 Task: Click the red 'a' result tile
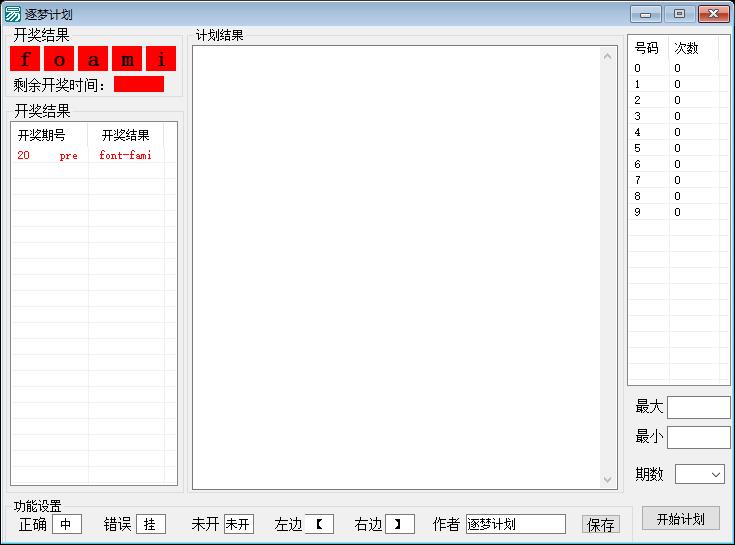pyautogui.click(x=93, y=59)
